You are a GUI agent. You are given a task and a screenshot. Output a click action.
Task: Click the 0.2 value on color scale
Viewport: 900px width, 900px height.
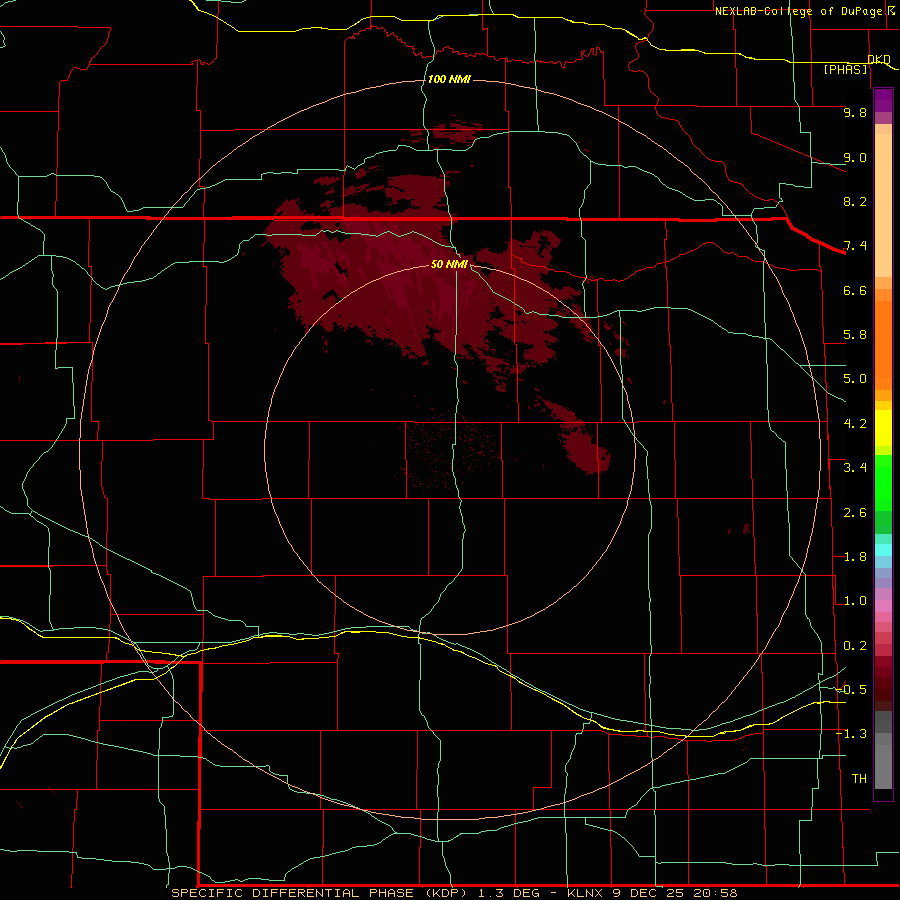[855, 646]
